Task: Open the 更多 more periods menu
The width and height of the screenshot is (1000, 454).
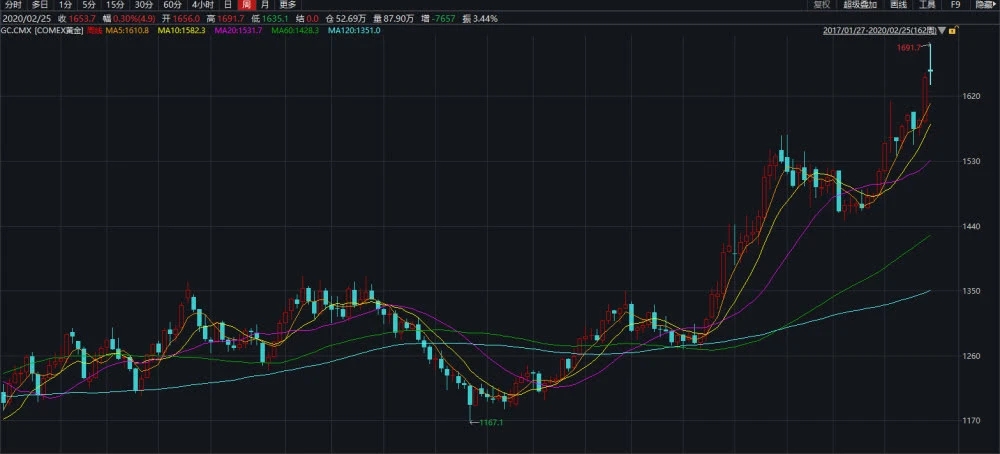Action: tap(287, 5)
